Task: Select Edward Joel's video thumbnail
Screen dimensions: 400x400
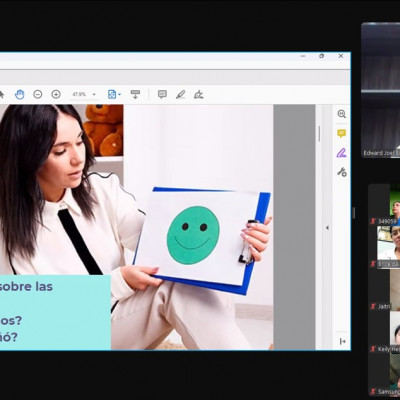Action: pos(381,90)
